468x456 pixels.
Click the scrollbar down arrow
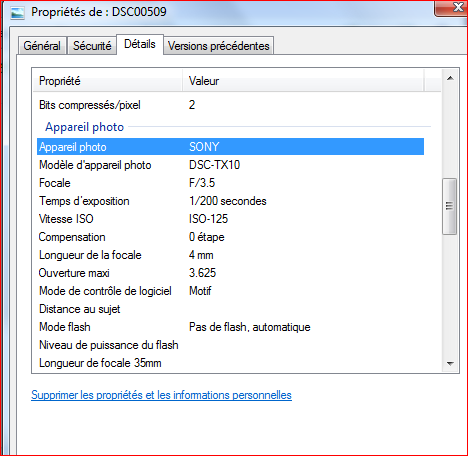pyautogui.click(x=450, y=363)
